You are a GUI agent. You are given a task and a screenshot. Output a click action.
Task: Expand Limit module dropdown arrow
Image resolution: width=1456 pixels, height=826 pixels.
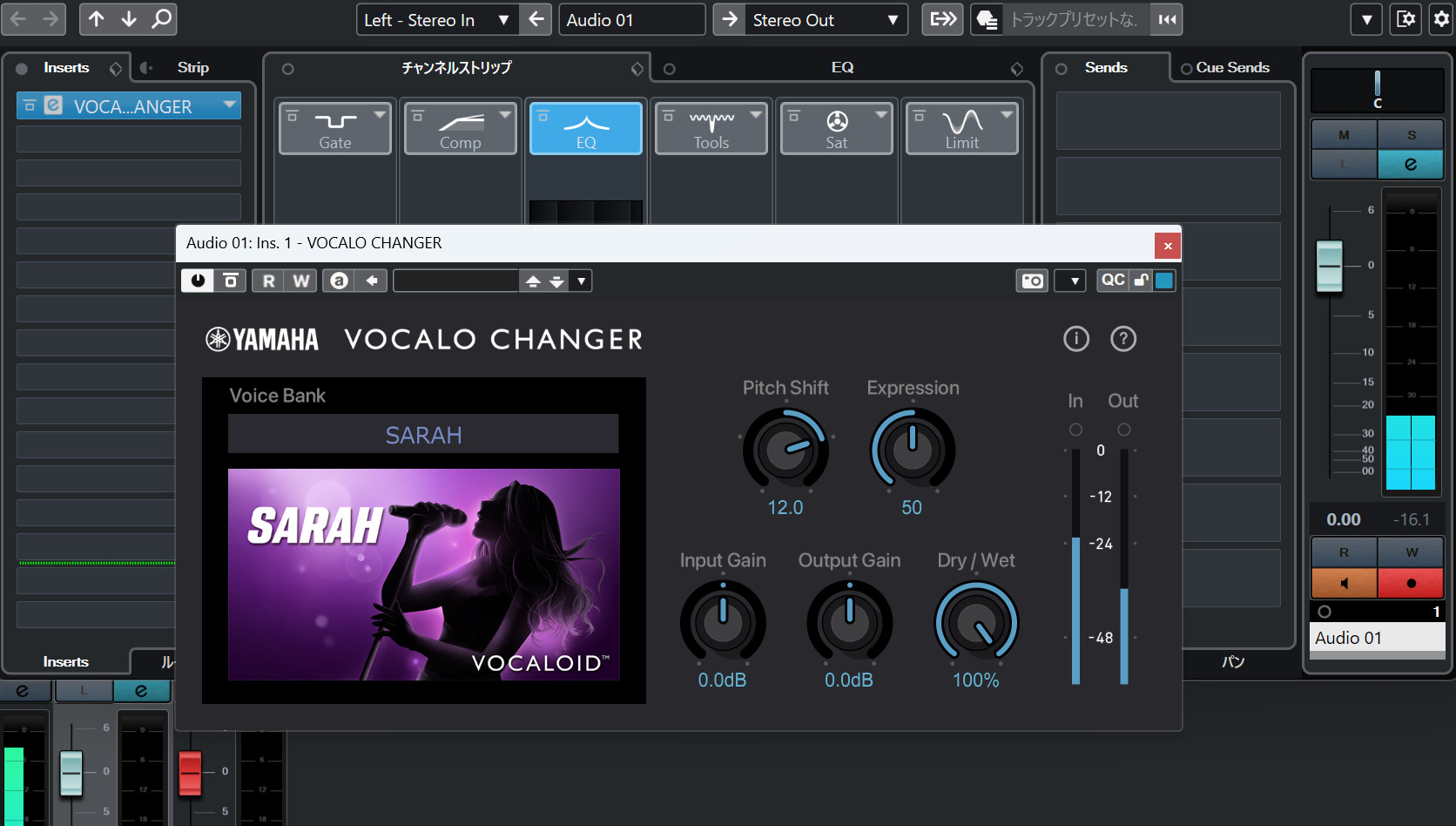click(x=1007, y=114)
